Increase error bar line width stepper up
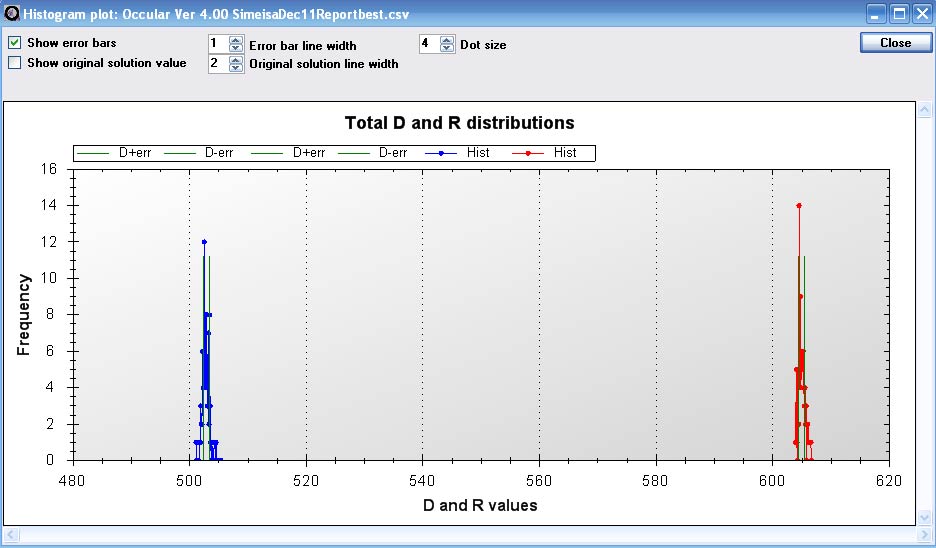Image resolution: width=936 pixels, height=548 pixels. coord(236,41)
